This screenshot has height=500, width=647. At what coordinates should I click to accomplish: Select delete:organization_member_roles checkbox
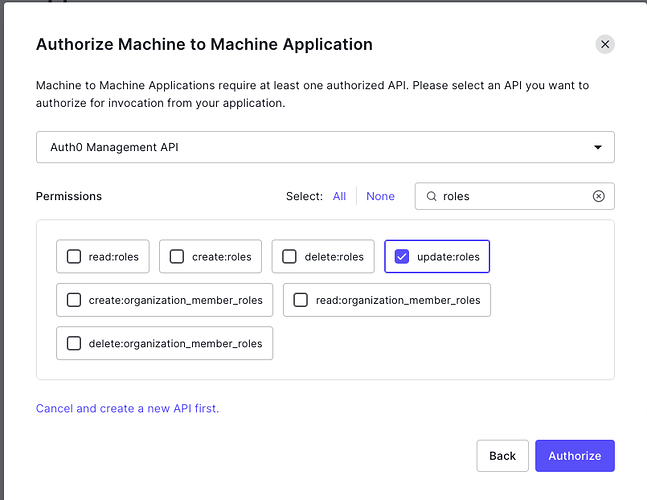click(x=74, y=343)
